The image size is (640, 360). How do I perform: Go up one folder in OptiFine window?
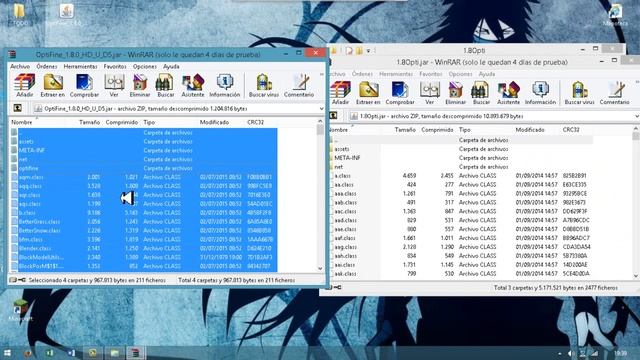(18, 108)
